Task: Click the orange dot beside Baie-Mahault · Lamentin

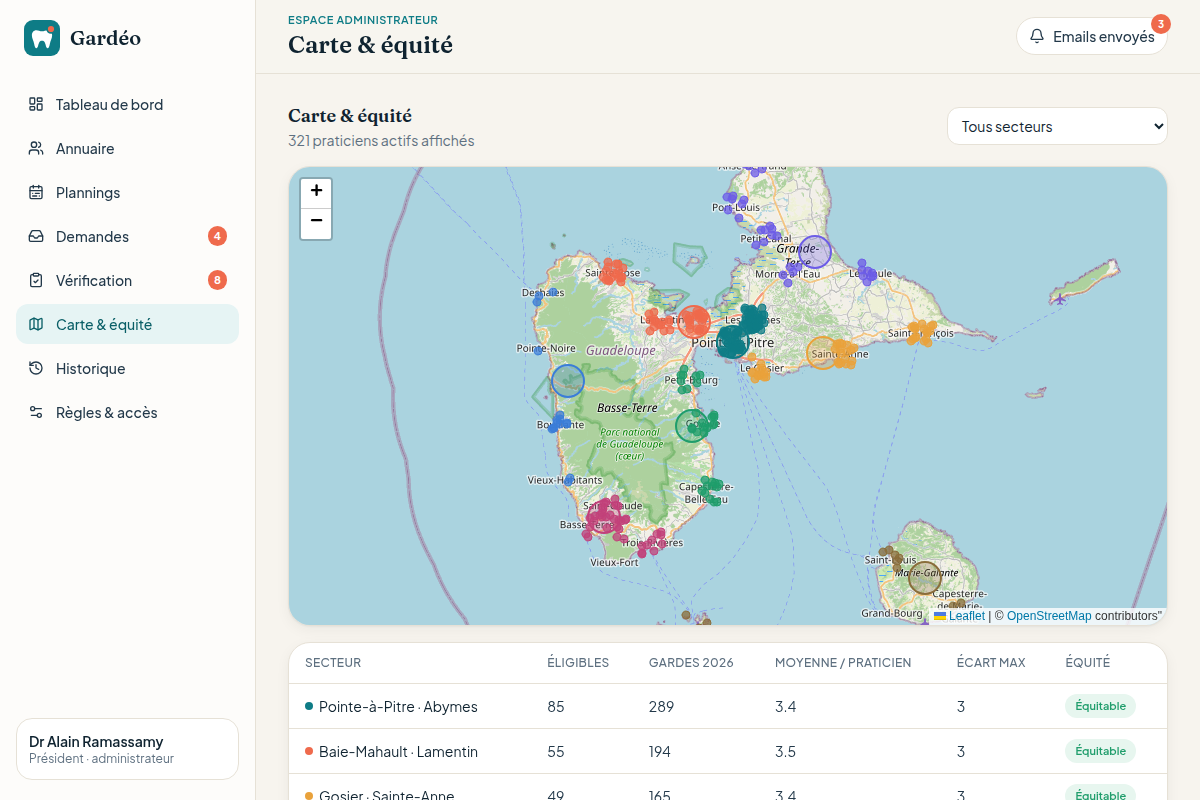Action: pos(309,751)
